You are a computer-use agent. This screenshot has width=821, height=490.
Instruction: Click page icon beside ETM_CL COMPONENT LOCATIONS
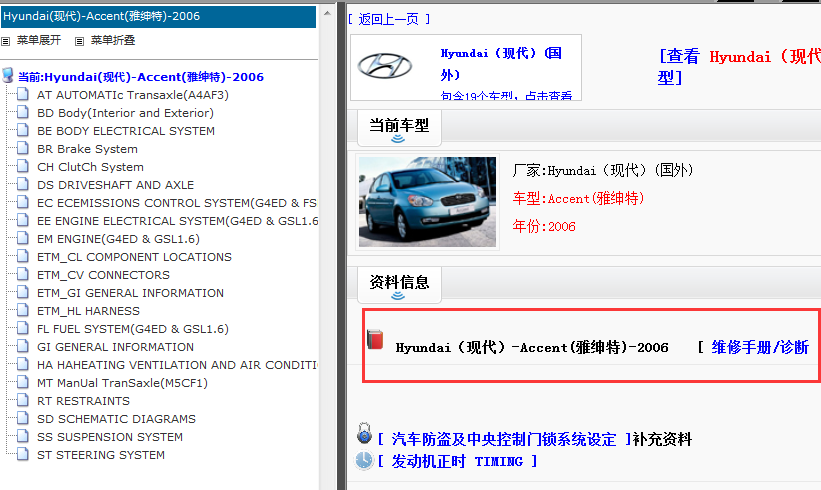pos(23,256)
